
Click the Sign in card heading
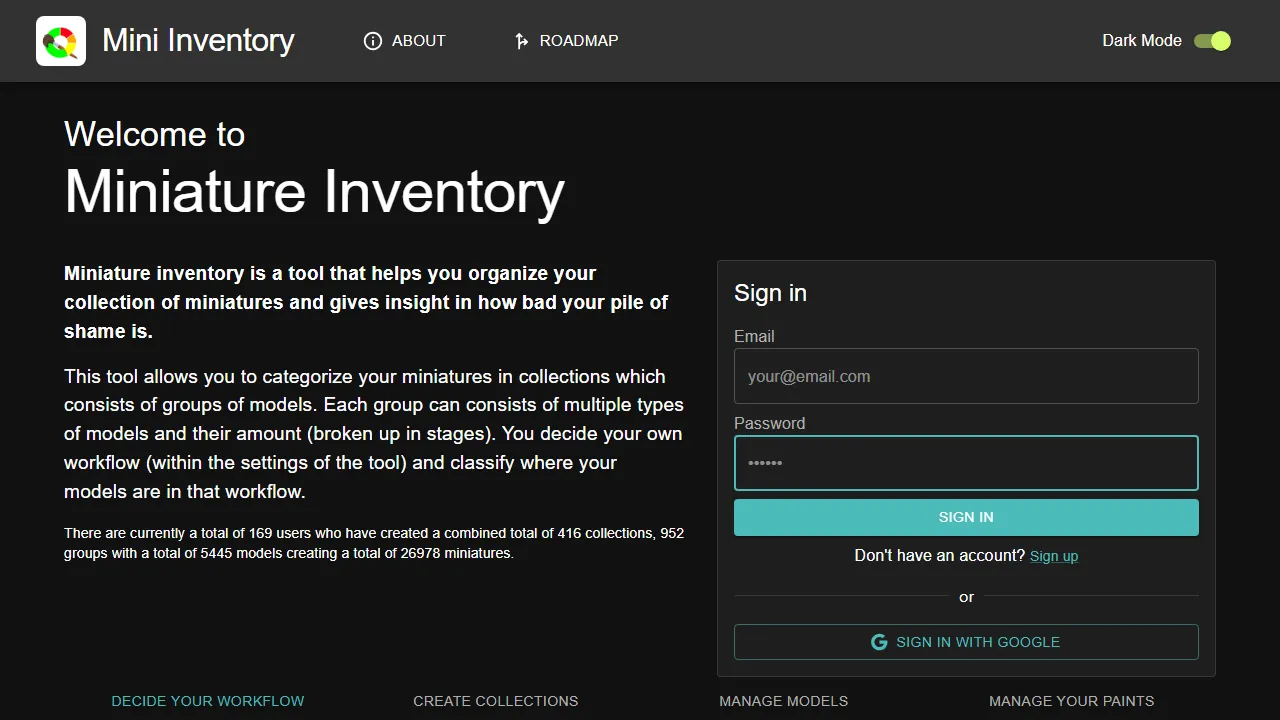[x=770, y=293]
